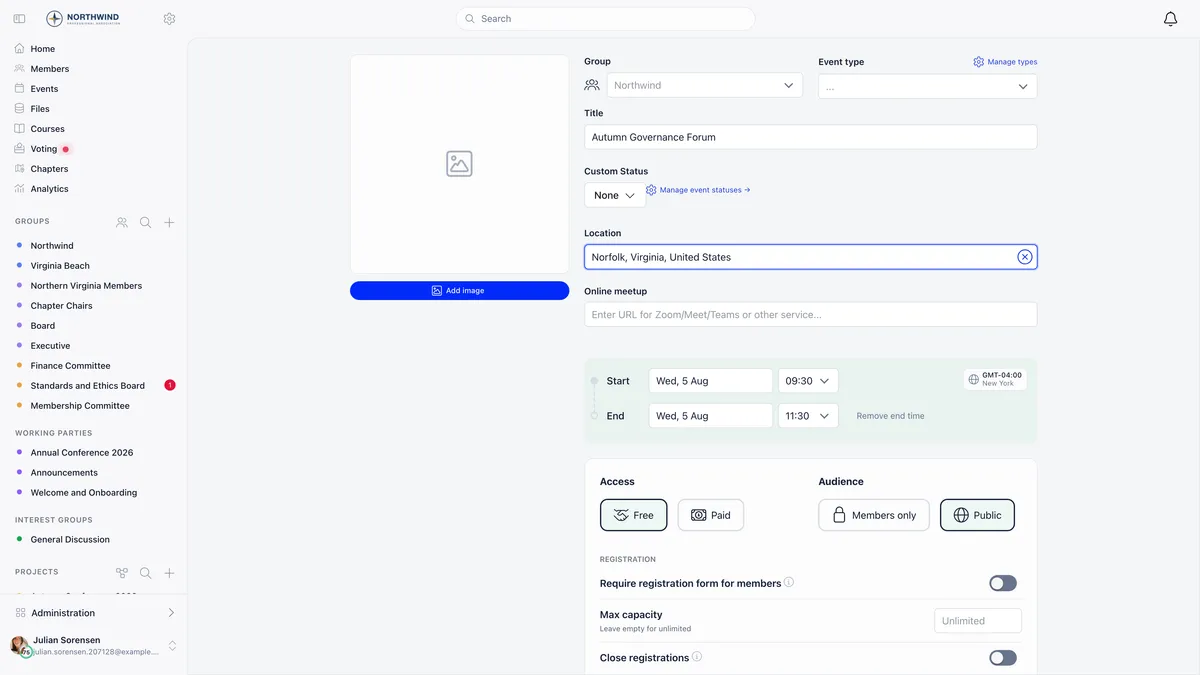Open the Event type dropdown

tap(927, 86)
